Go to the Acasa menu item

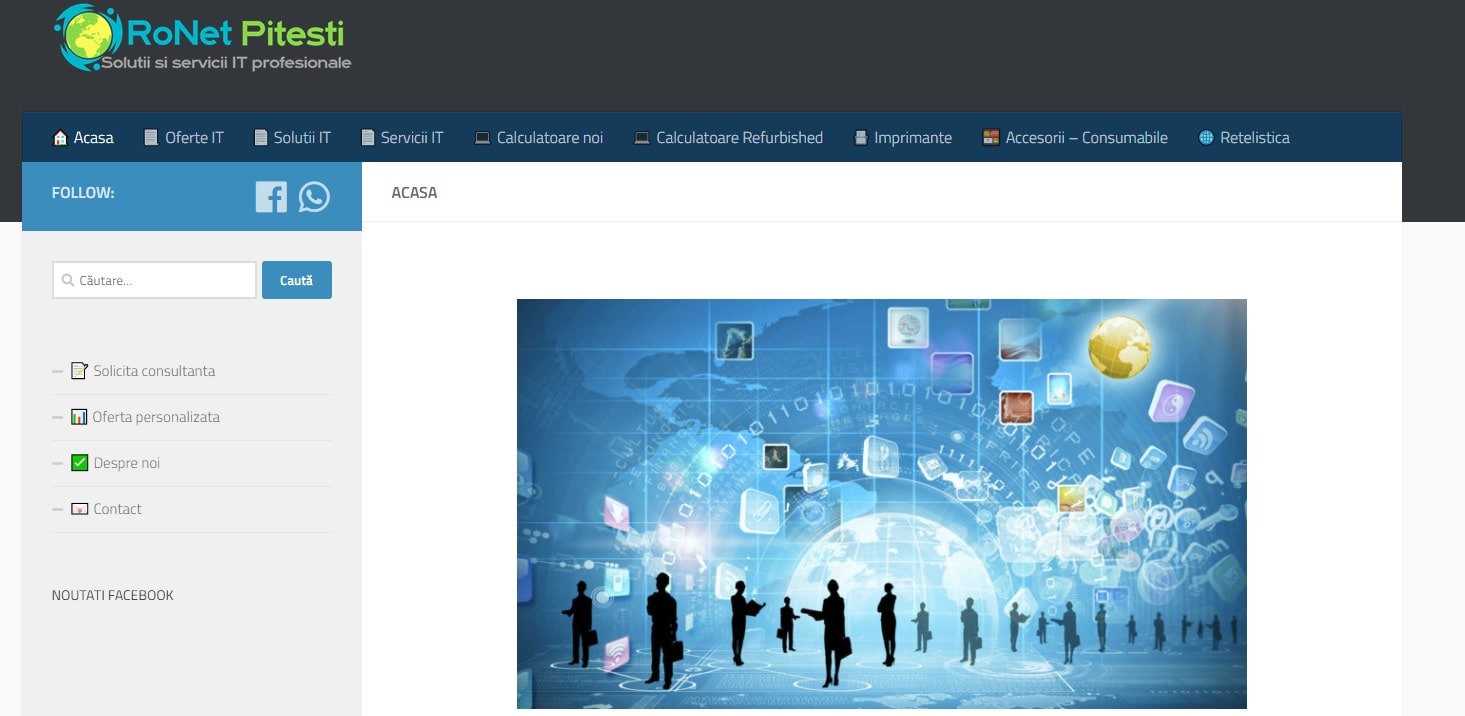click(x=83, y=138)
